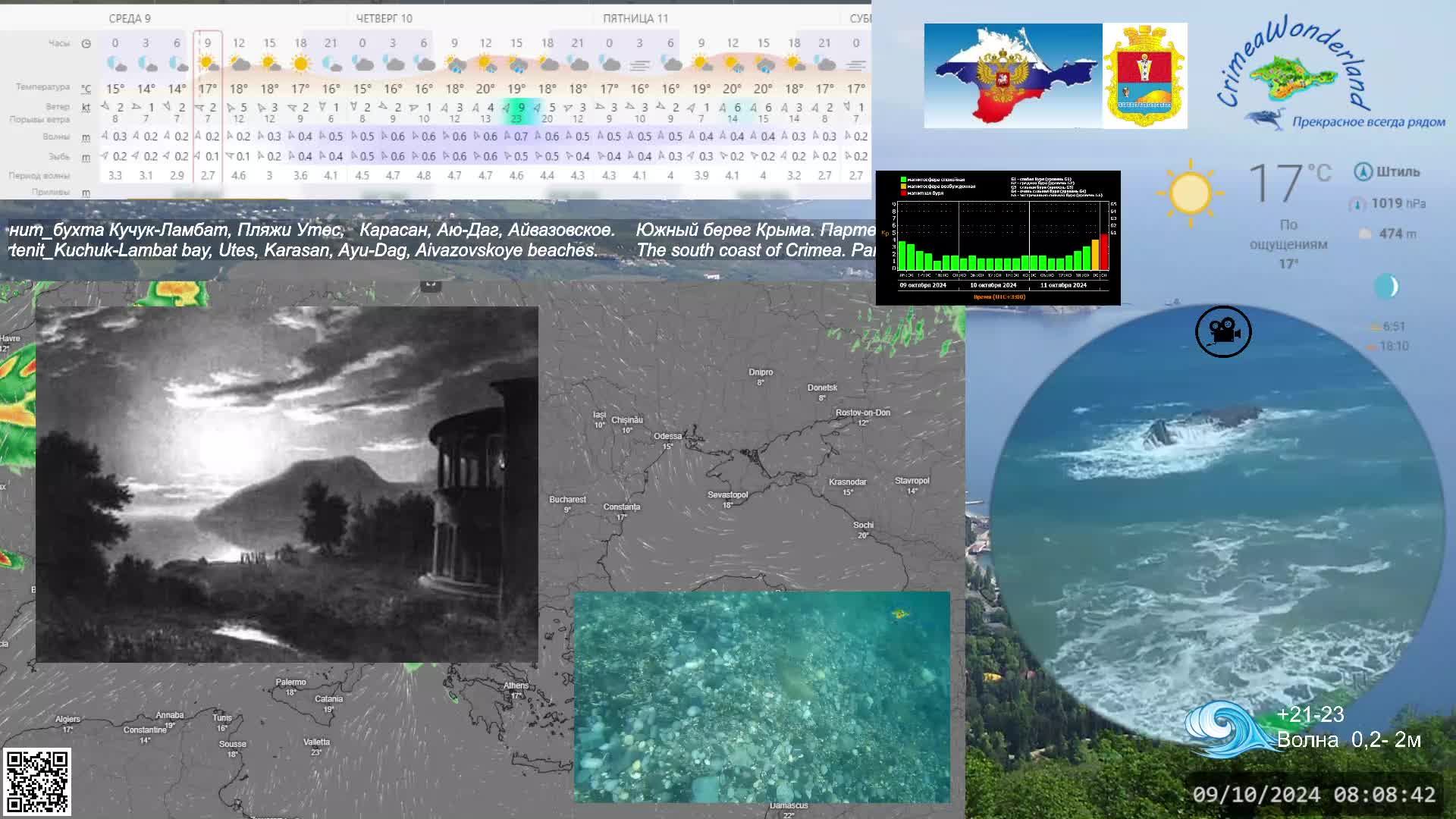Click the Krasnodar label on the map
The width and height of the screenshot is (1456, 819).
click(848, 482)
